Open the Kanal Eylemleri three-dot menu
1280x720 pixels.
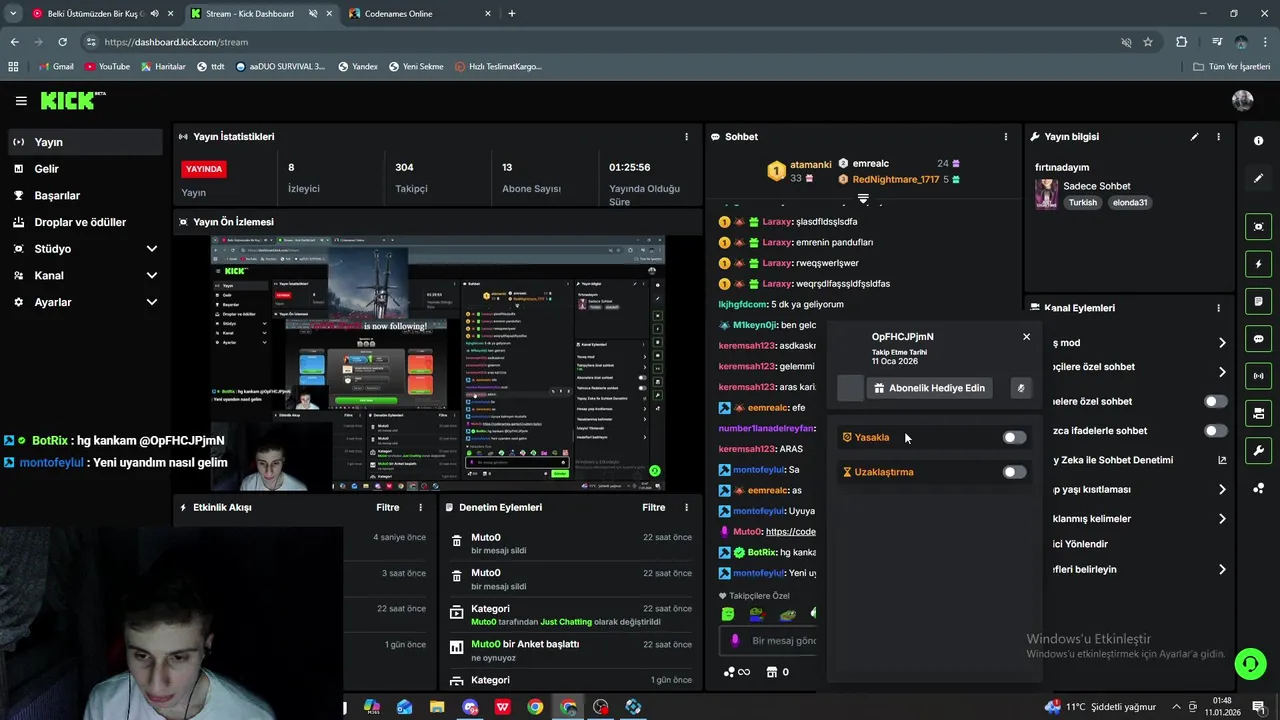pyautogui.click(x=1218, y=308)
